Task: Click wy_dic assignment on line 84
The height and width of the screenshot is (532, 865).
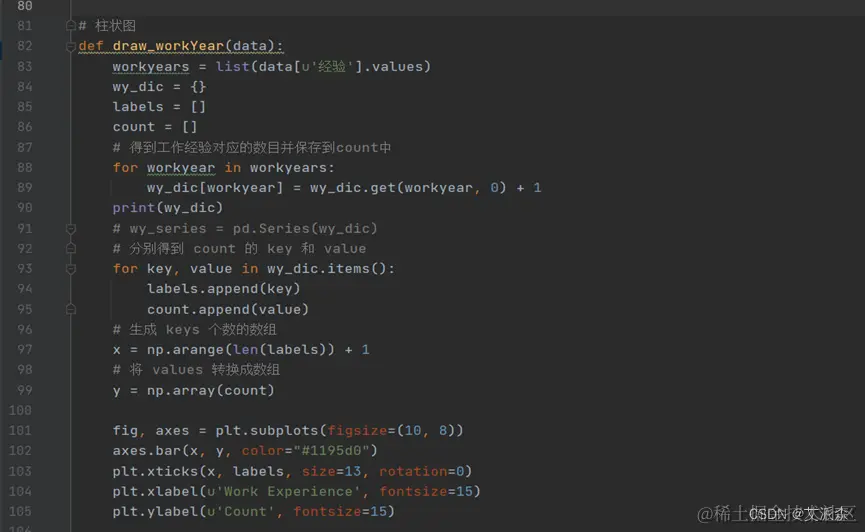Action: 159,87
